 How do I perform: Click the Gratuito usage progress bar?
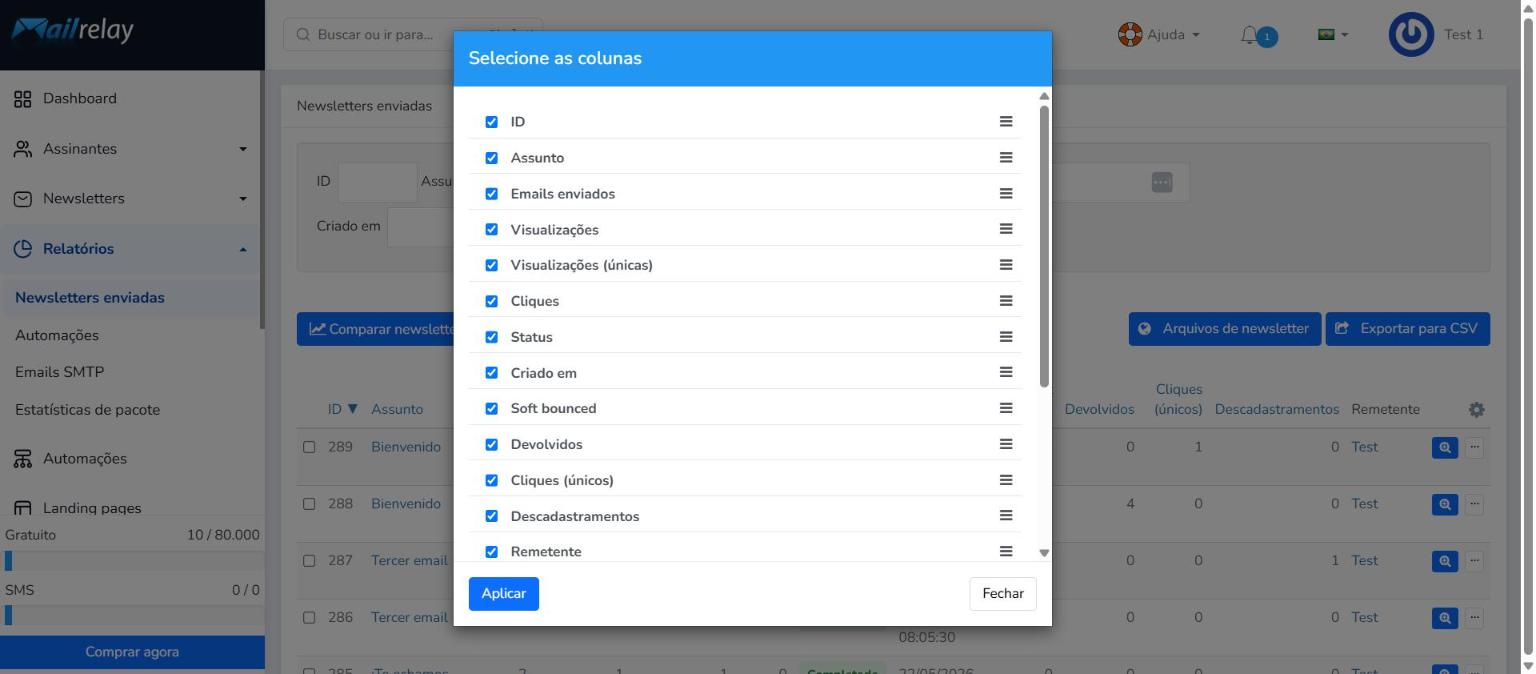[132, 561]
